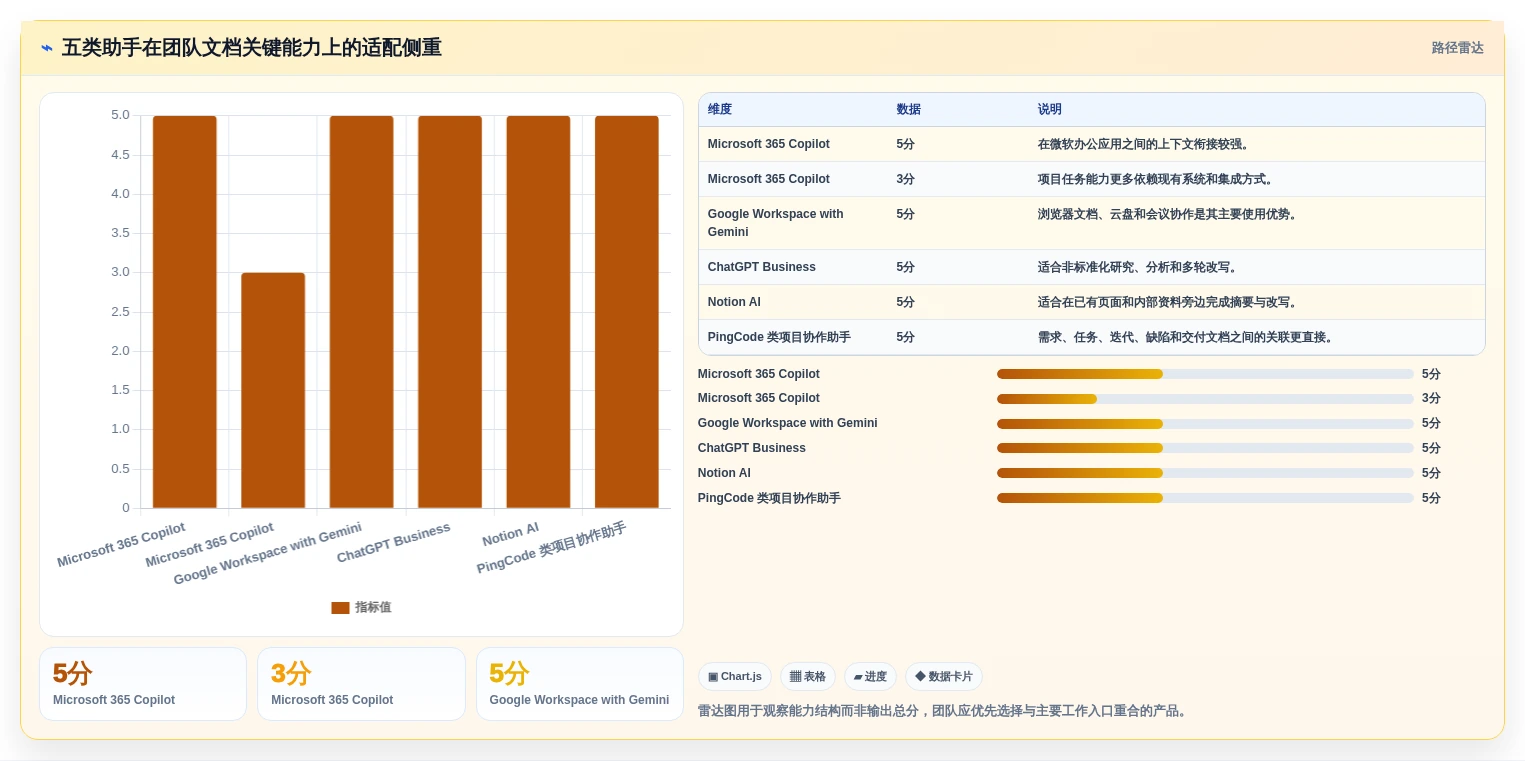Click the table description 适合在已有页面和内部资料旁边完成摘要与改写。
Image resolution: width=1525 pixels, height=761 pixels.
tap(1170, 302)
